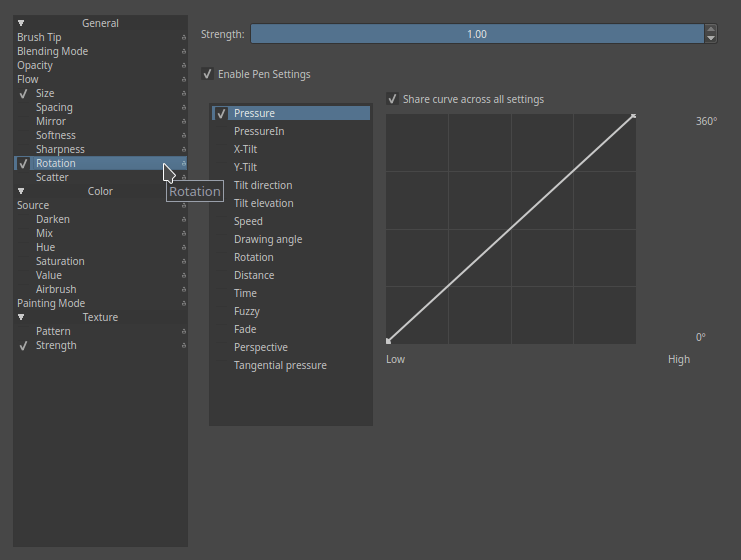This screenshot has width=741, height=560.
Task: Click the lock icon on Airbrush row
Action: [x=184, y=290]
